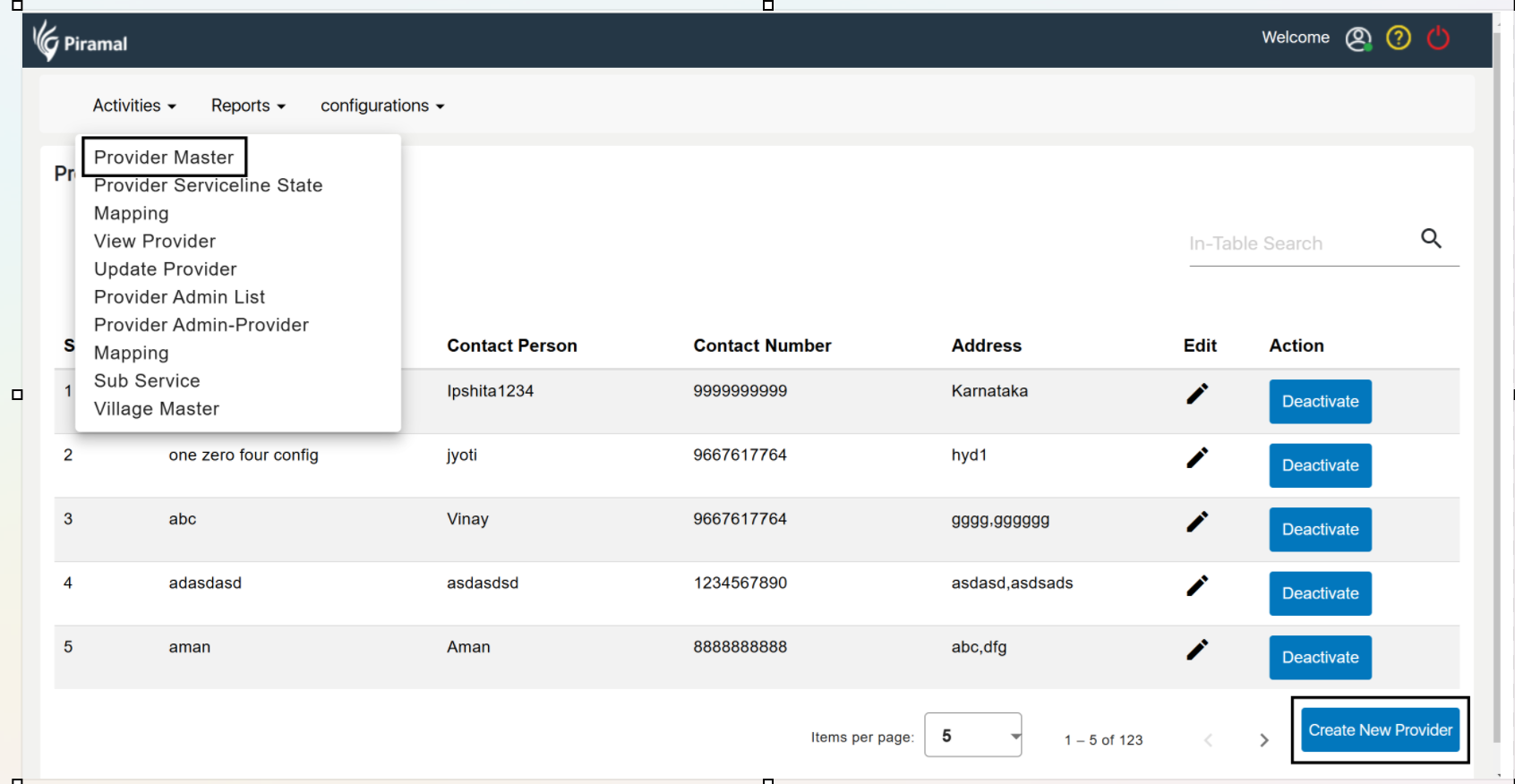Click address cell abc,dfg
The image size is (1515, 784).
[979, 647]
